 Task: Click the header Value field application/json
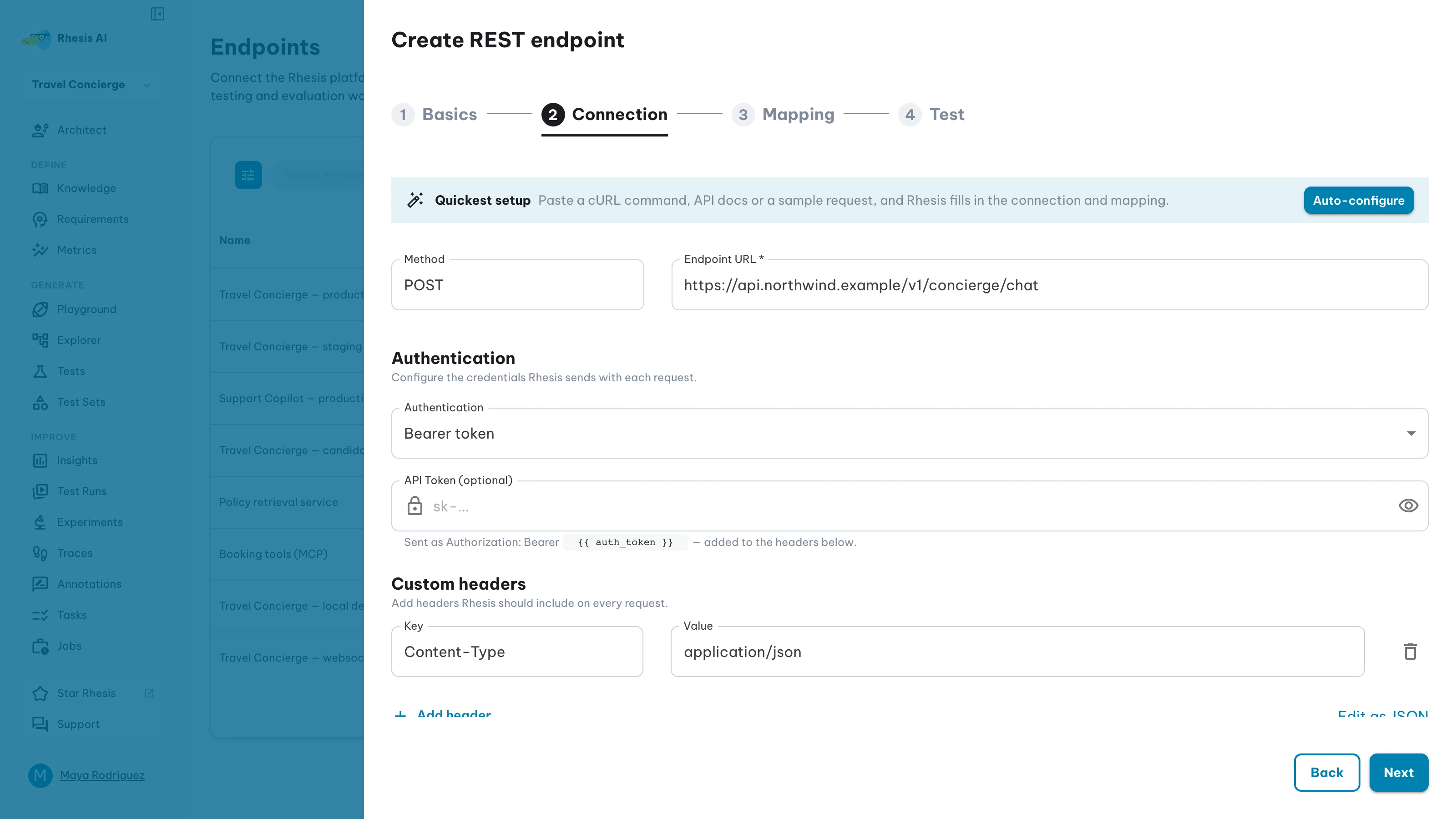(1017, 652)
